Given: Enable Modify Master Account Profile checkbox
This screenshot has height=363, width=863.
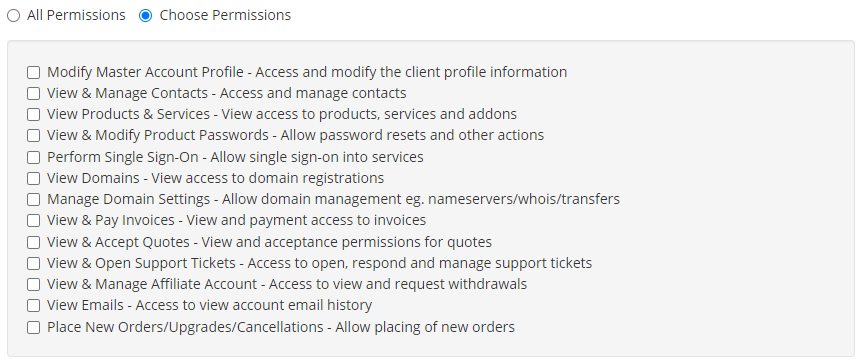Looking at the screenshot, I should (34, 73).
